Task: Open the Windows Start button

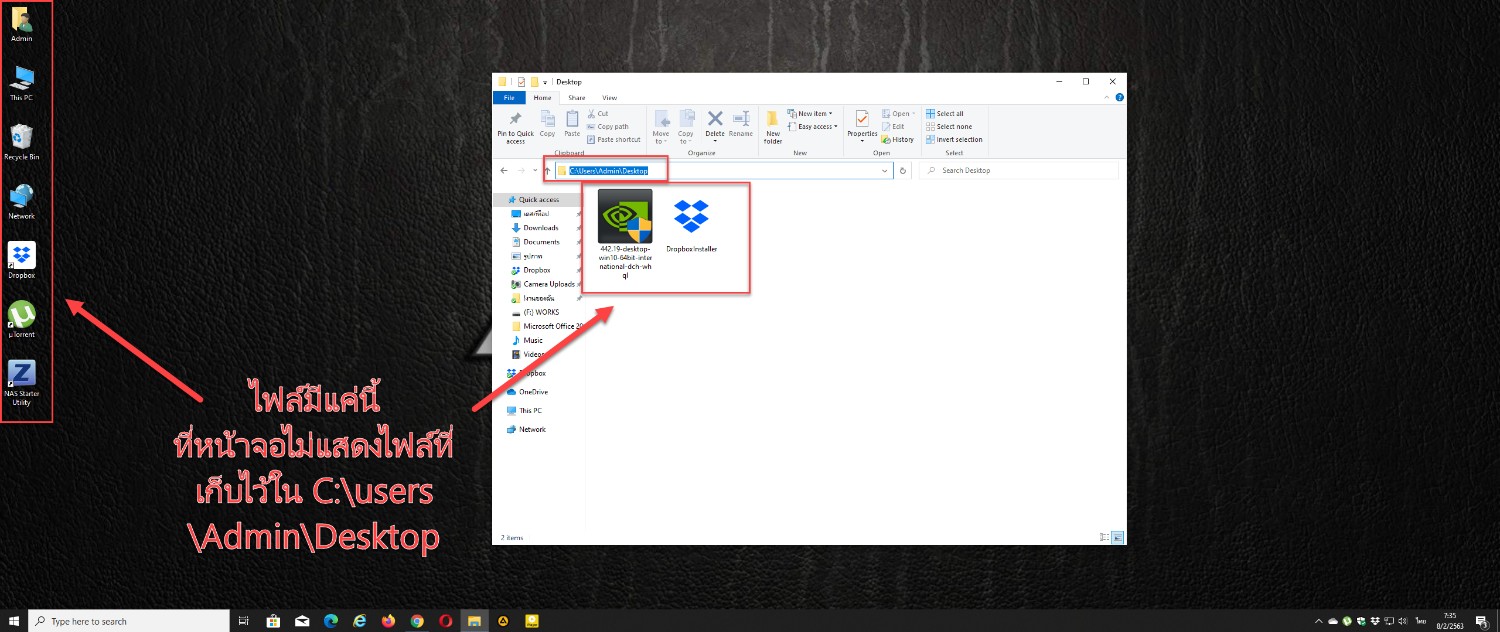Action: click(x=14, y=621)
